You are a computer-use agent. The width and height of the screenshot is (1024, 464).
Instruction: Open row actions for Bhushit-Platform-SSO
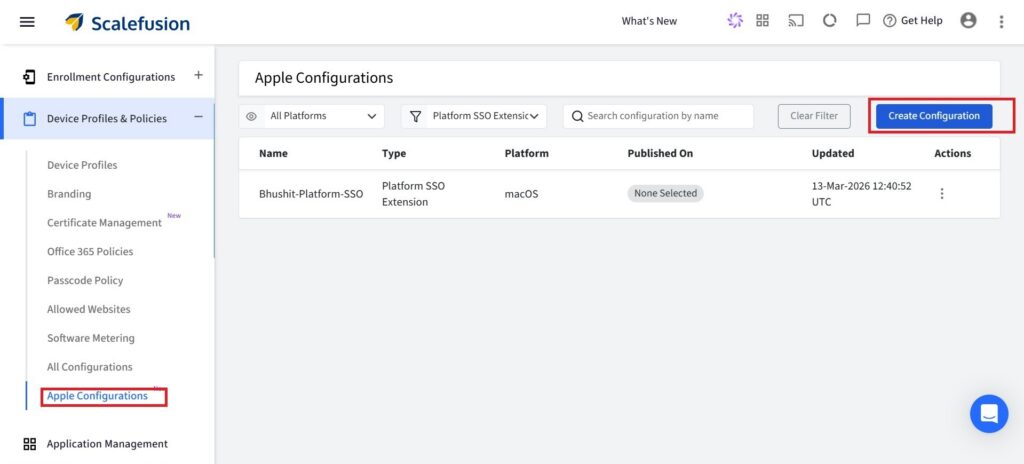click(941, 194)
